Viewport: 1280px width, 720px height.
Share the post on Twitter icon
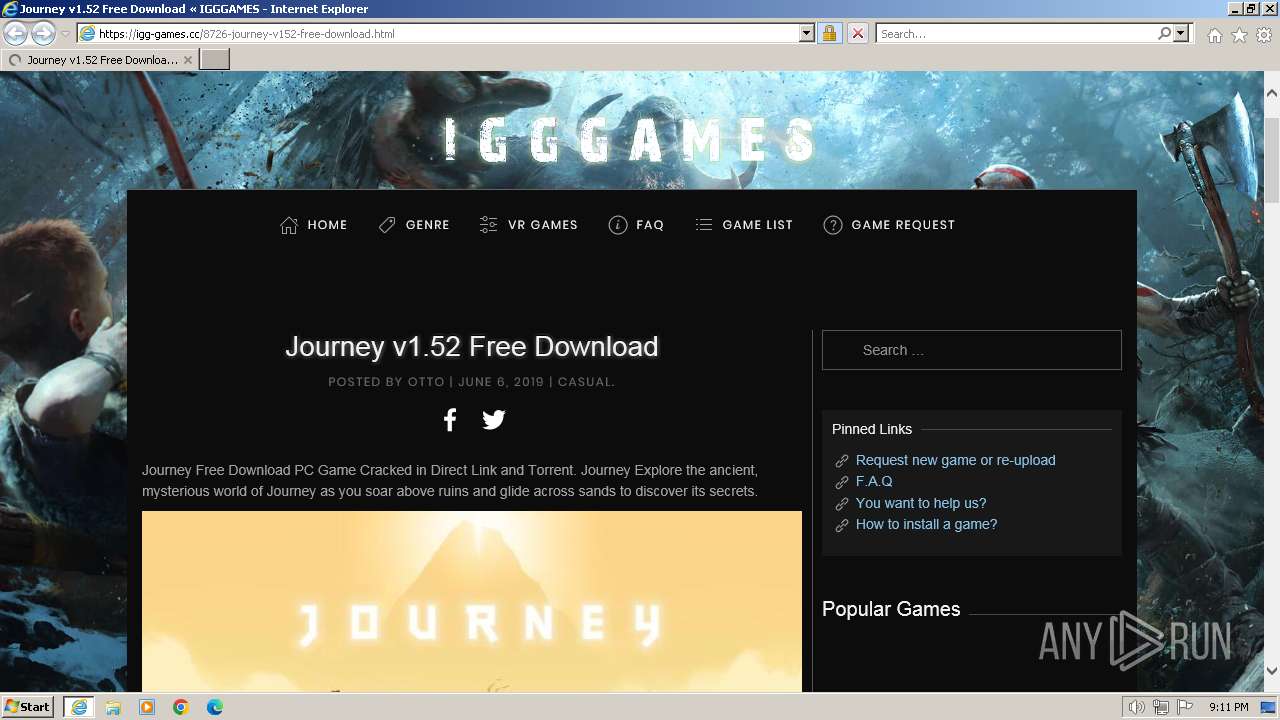[494, 420]
